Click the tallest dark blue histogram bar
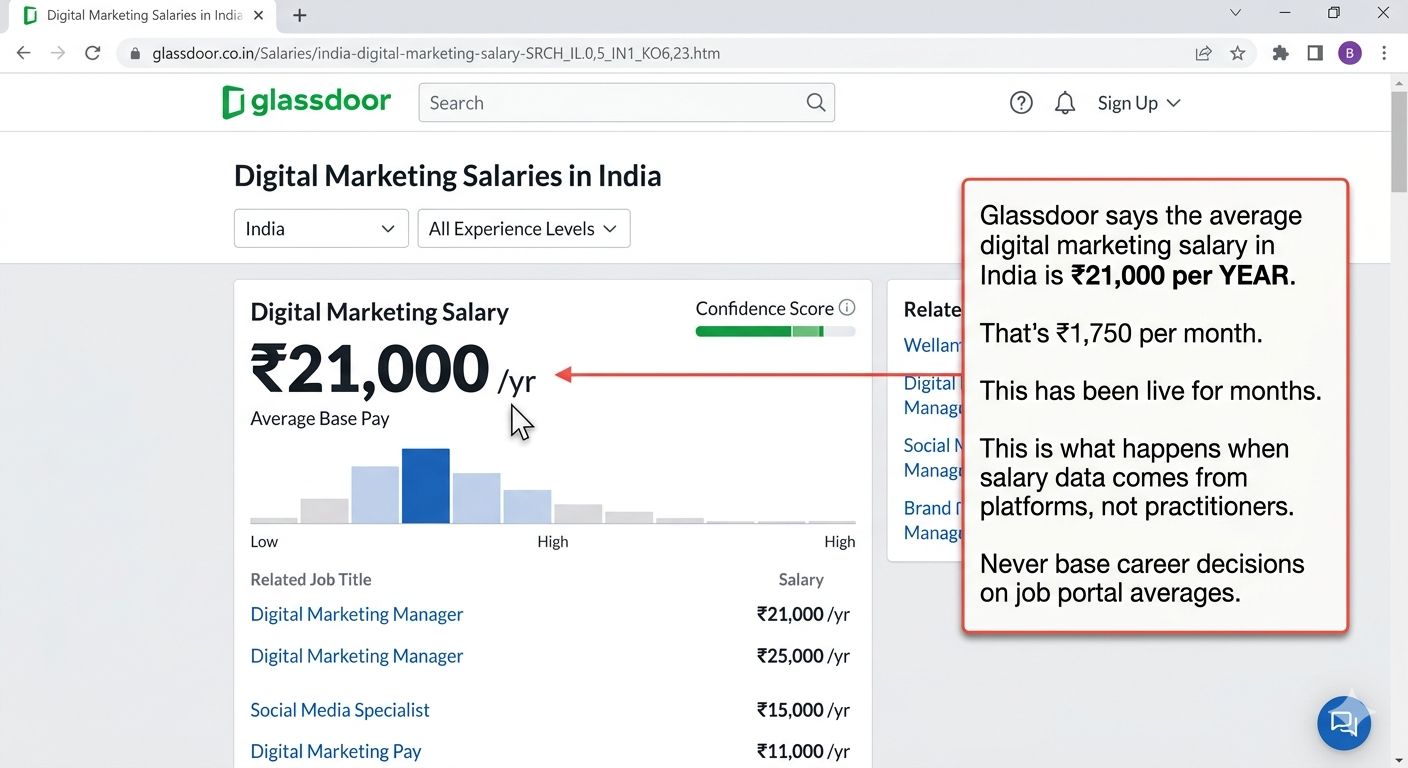1408x768 pixels. click(x=426, y=485)
